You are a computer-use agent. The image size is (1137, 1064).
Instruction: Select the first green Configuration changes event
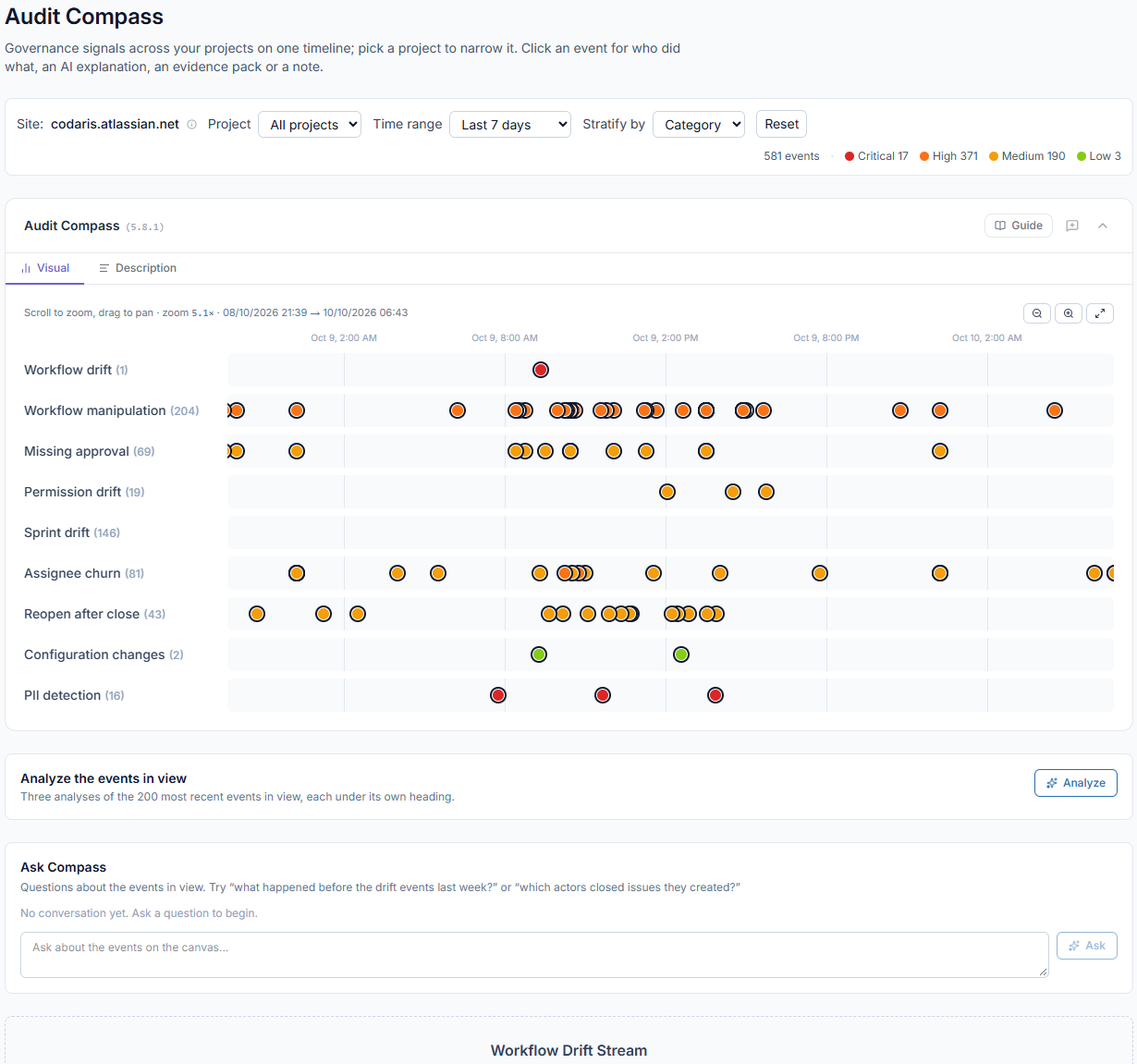(539, 654)
